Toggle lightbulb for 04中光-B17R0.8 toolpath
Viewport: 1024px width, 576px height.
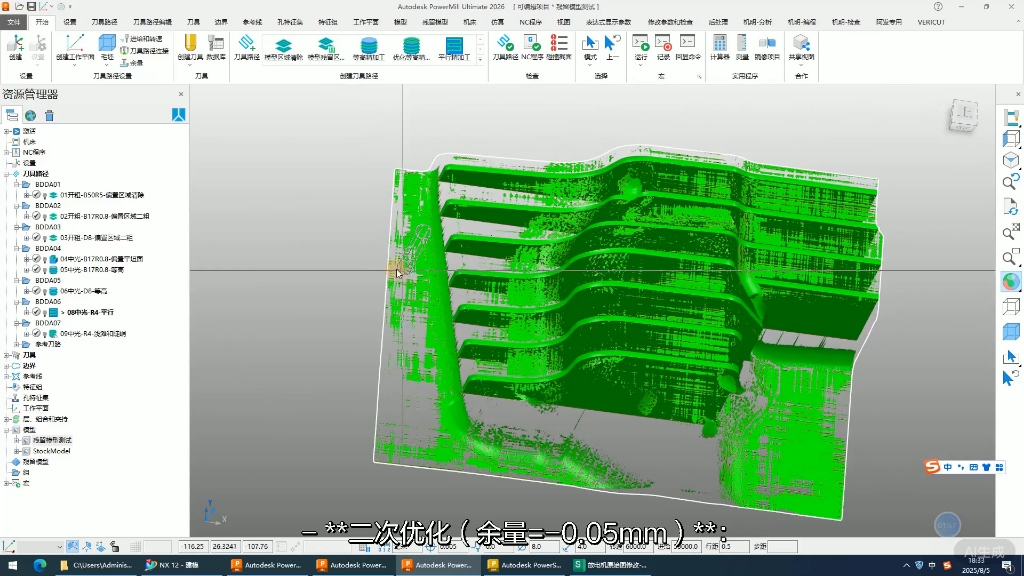coord(45,259)
